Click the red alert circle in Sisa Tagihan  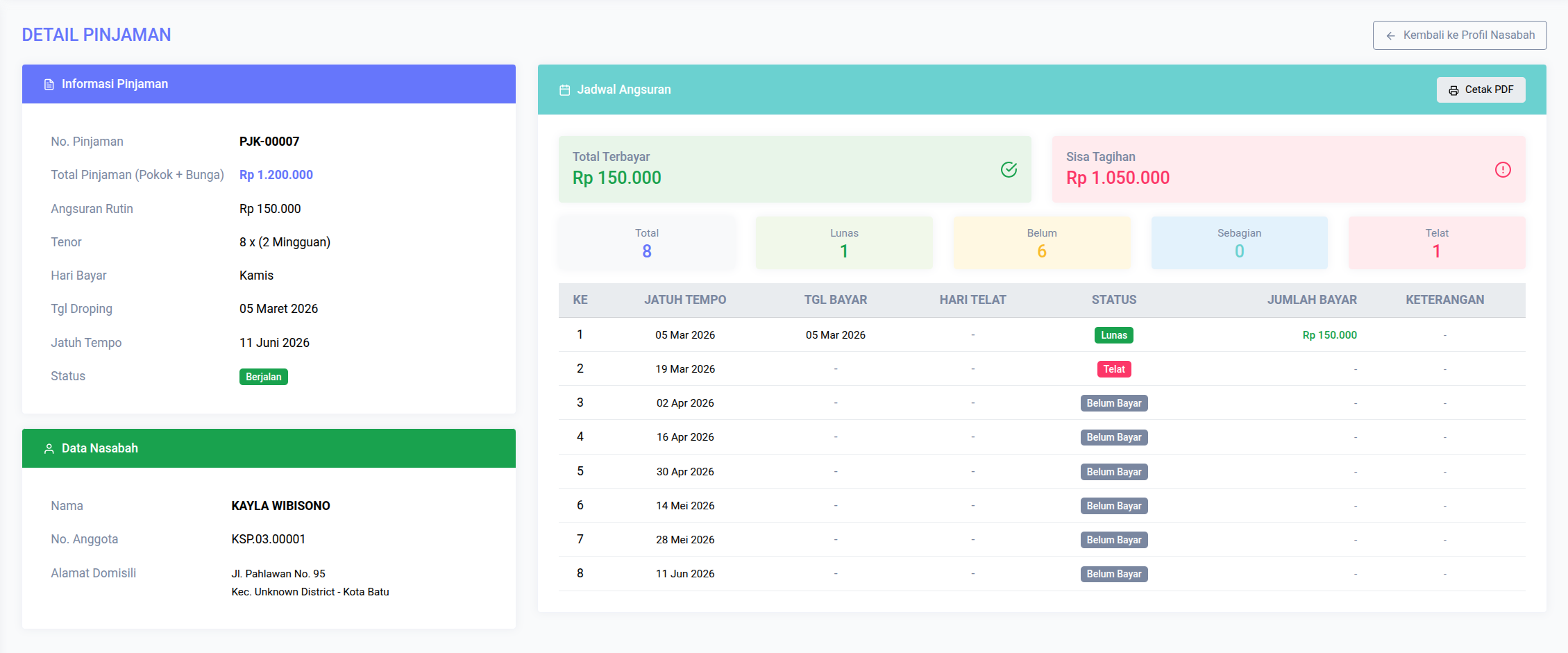point(1502,169)
